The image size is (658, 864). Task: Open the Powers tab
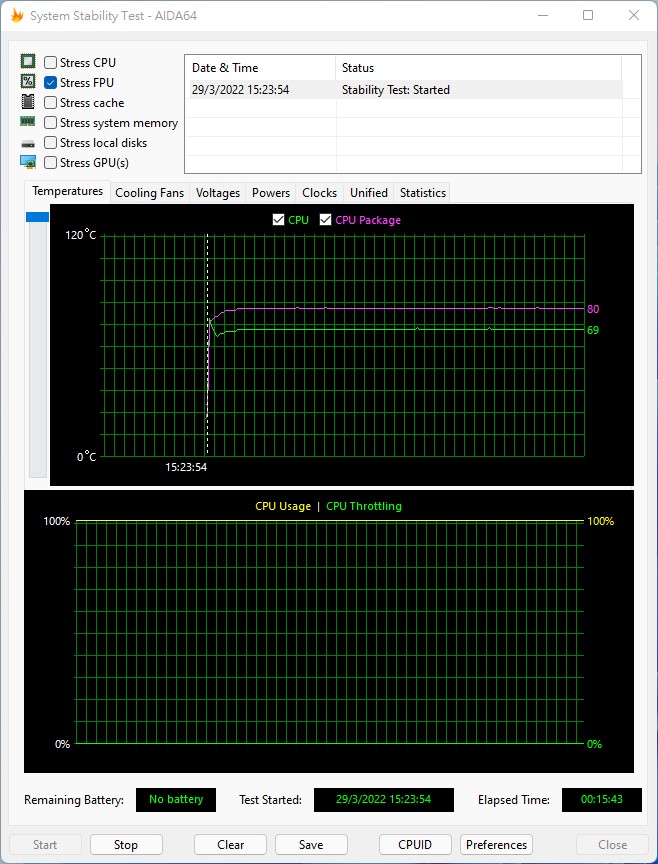271,193
